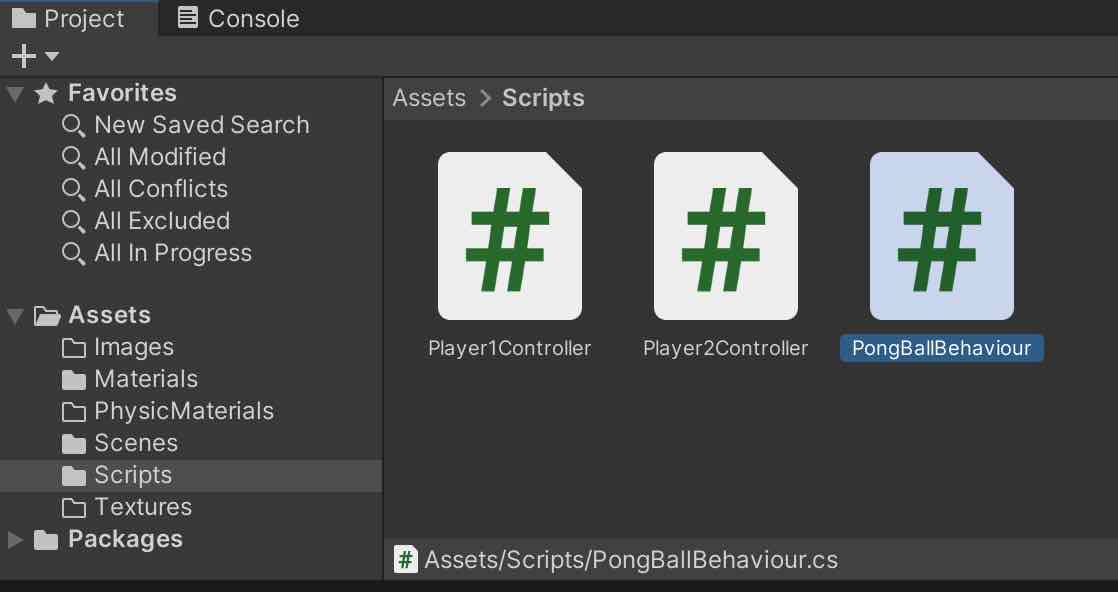Click the plus icon to create asset

coord(23,56)
